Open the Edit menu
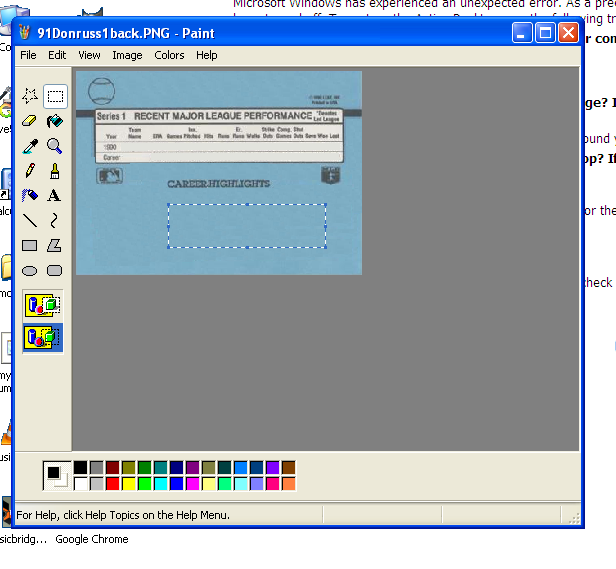Viewport: 616px width, 569px height. pyautogui.click(x=57, y=55)
